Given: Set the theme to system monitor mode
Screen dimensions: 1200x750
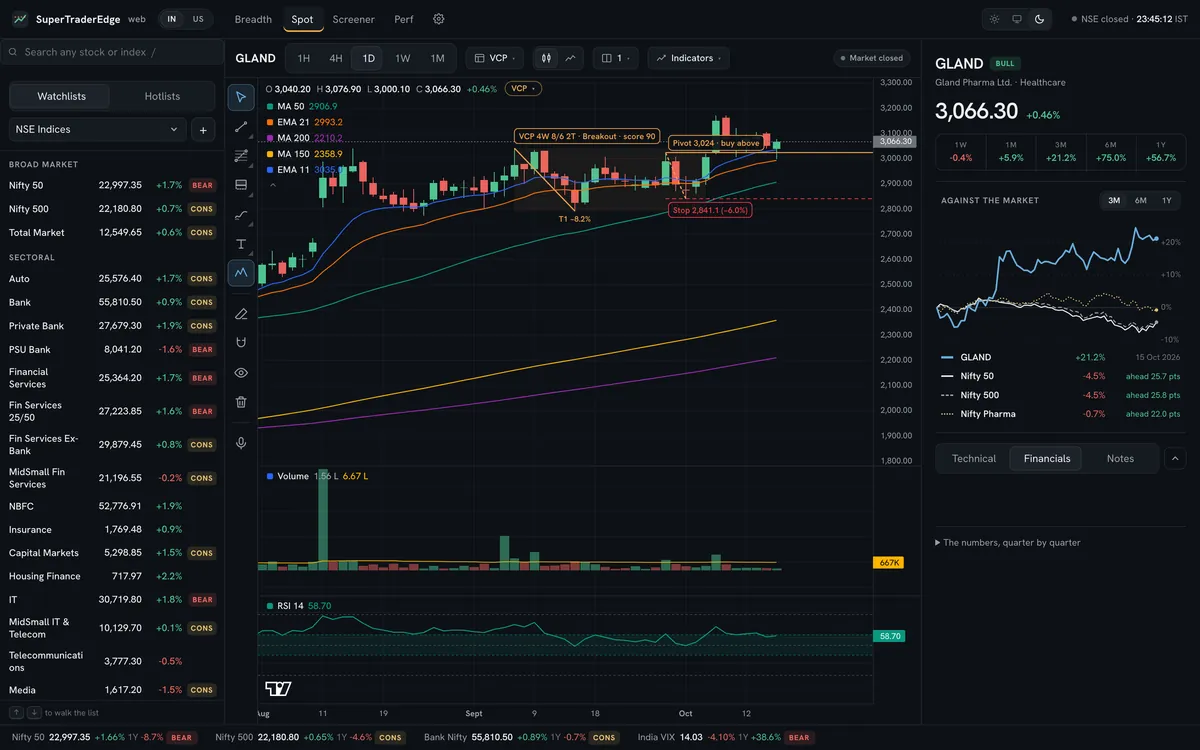Looking at the screenshot, I should (x=1017, y=19).
